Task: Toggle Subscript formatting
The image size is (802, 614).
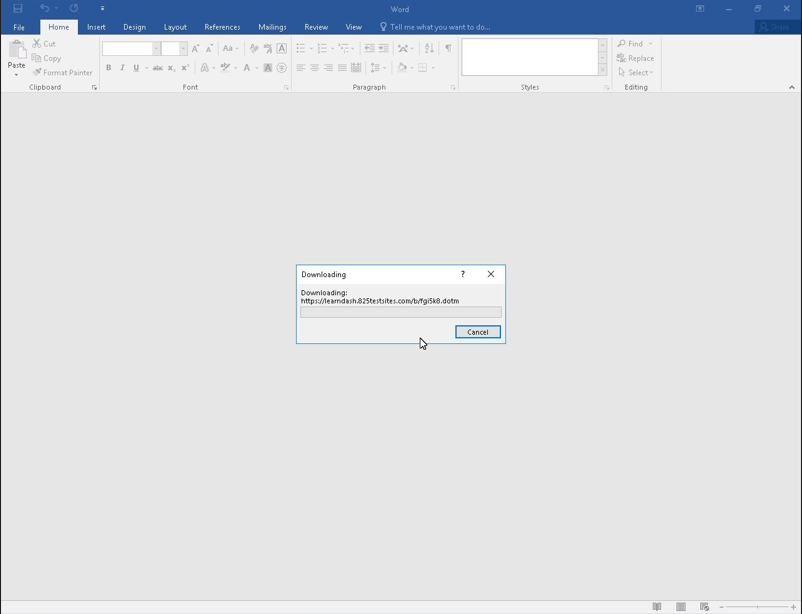Action: [171, 68]
